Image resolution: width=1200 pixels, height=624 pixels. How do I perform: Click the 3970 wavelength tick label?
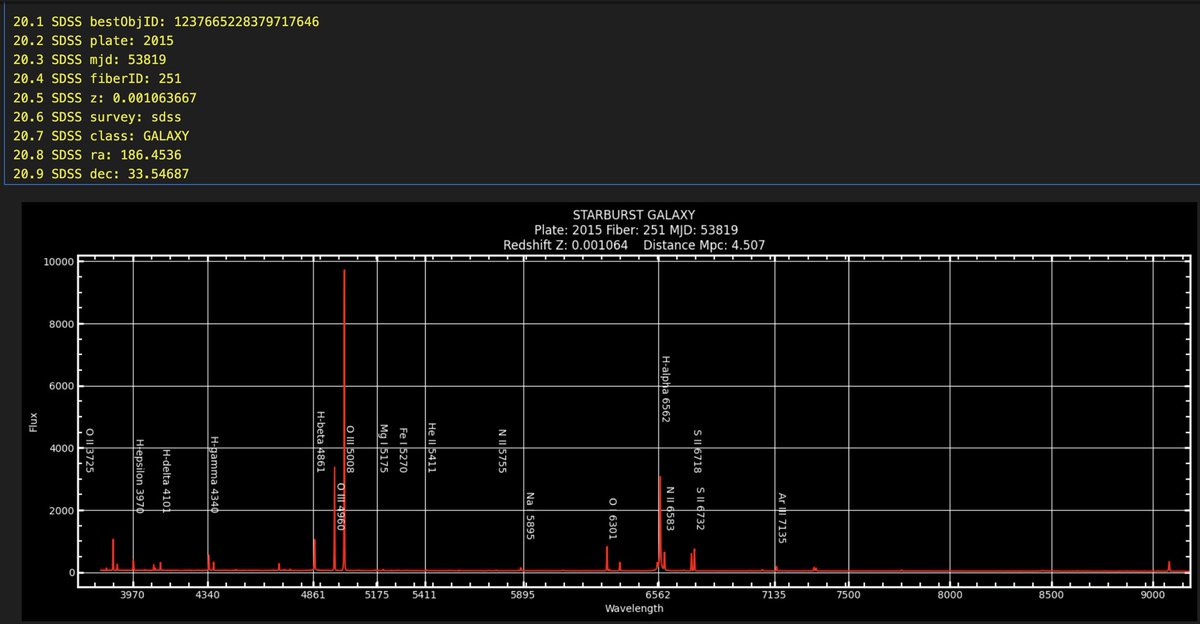click(132, 595)
